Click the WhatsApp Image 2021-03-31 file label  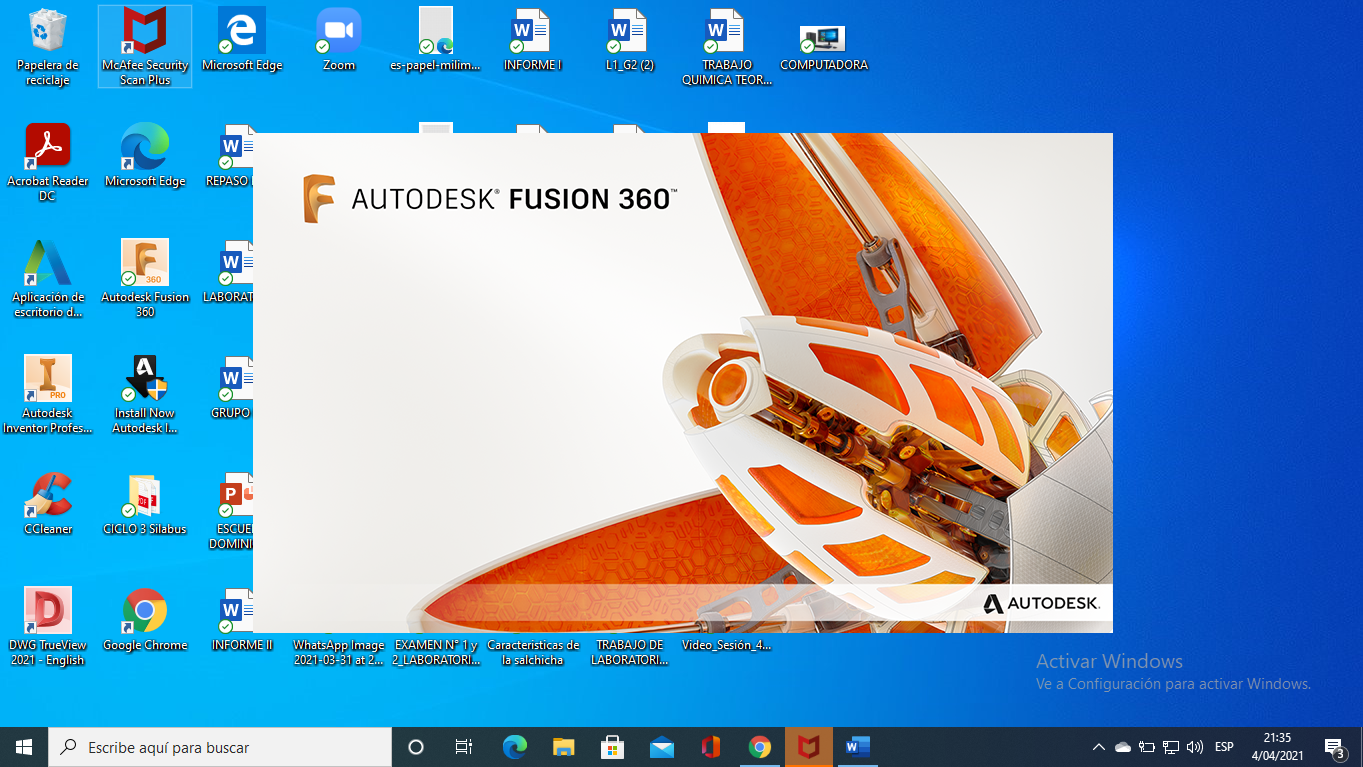(x=339, y=652)
